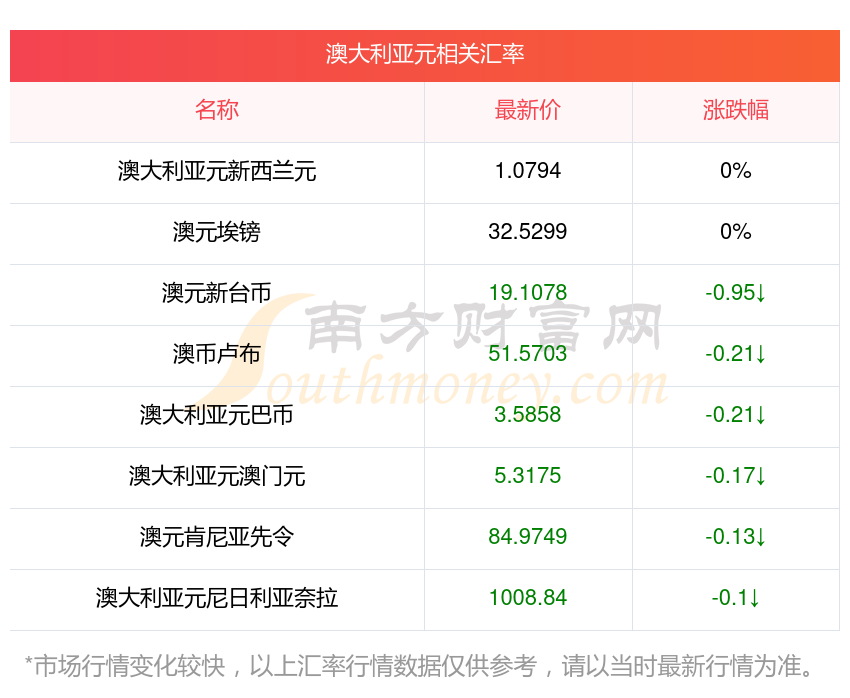
Task: Click the -0.21↓ change for 澳币卢布
Action: [736, 354]
